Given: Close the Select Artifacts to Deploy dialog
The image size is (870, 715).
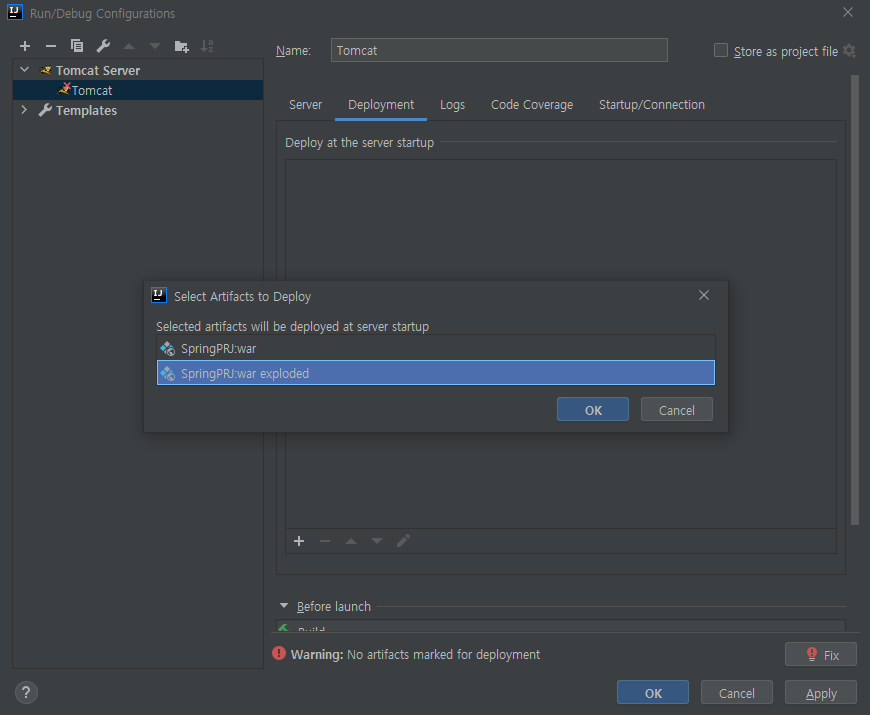Looking at the screenshot, I should point(704,295).
